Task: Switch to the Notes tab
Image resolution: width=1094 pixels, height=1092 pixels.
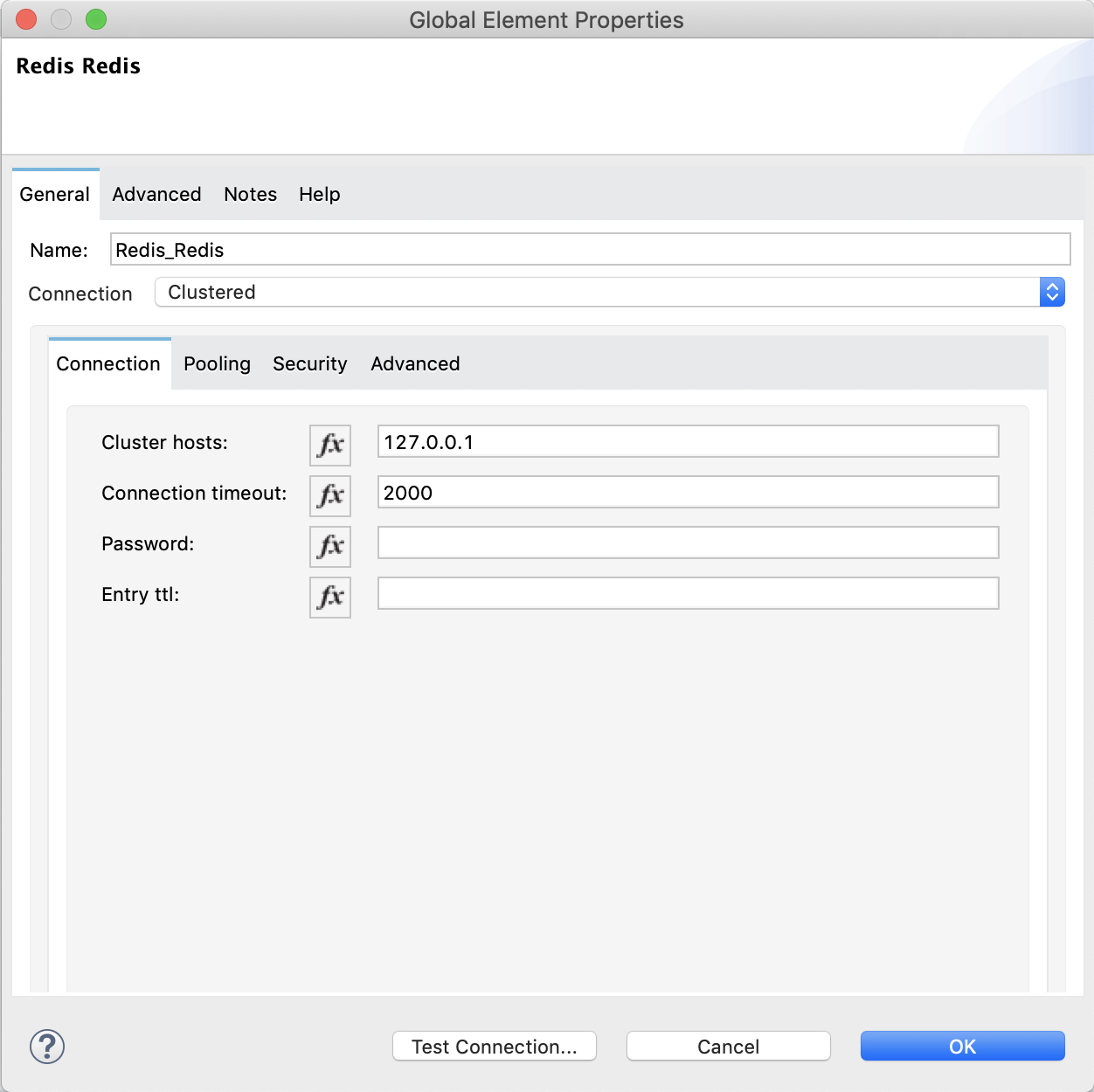Action: [250, 194]
